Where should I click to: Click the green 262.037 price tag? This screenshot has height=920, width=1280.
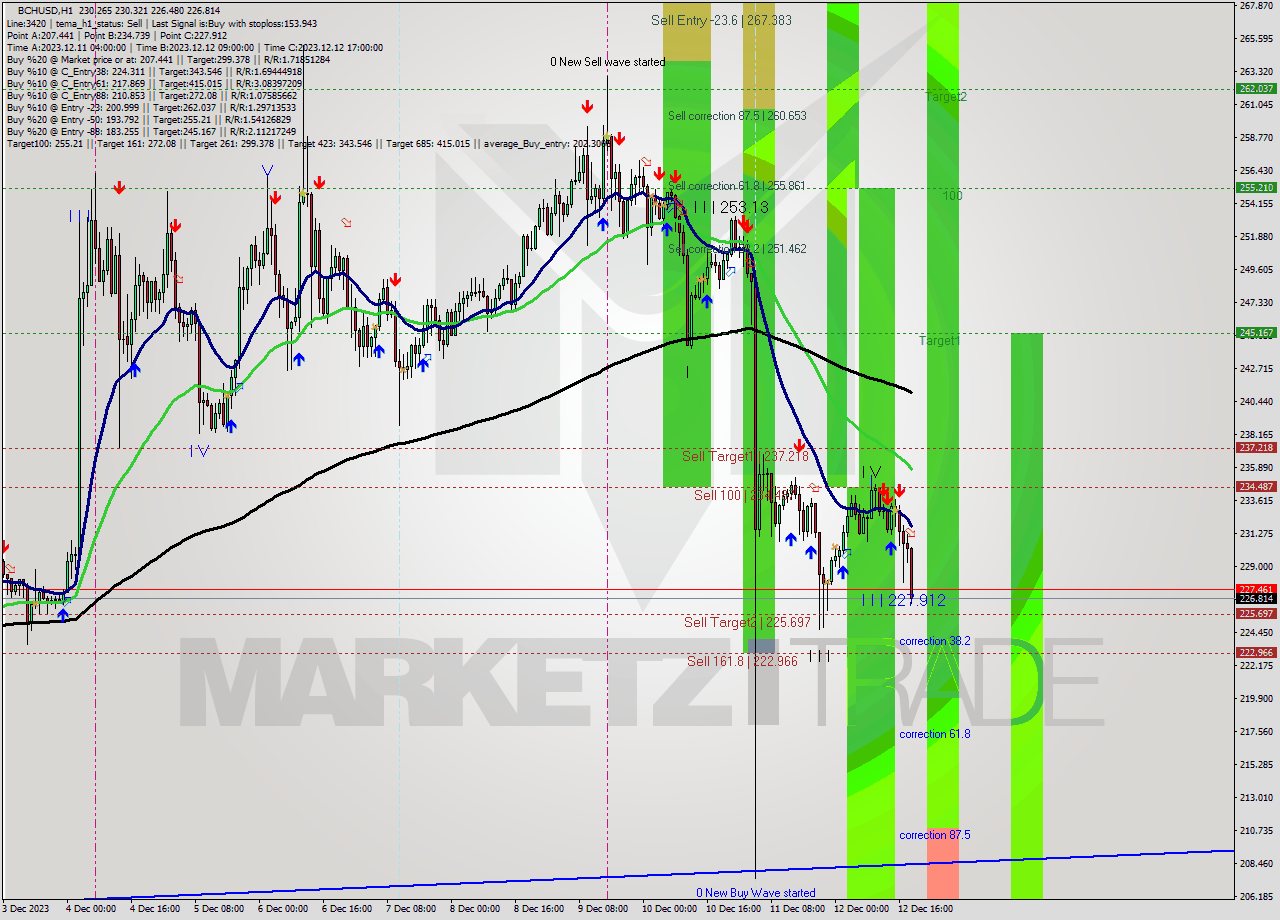click(1256, 89)
